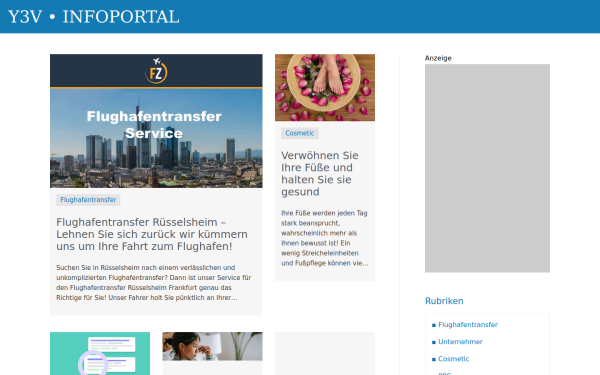The height and width of the screenshot is (375, 600).
Task: Click the Y3V • INFOPORTAL site title
Action: tap(94, 17)
